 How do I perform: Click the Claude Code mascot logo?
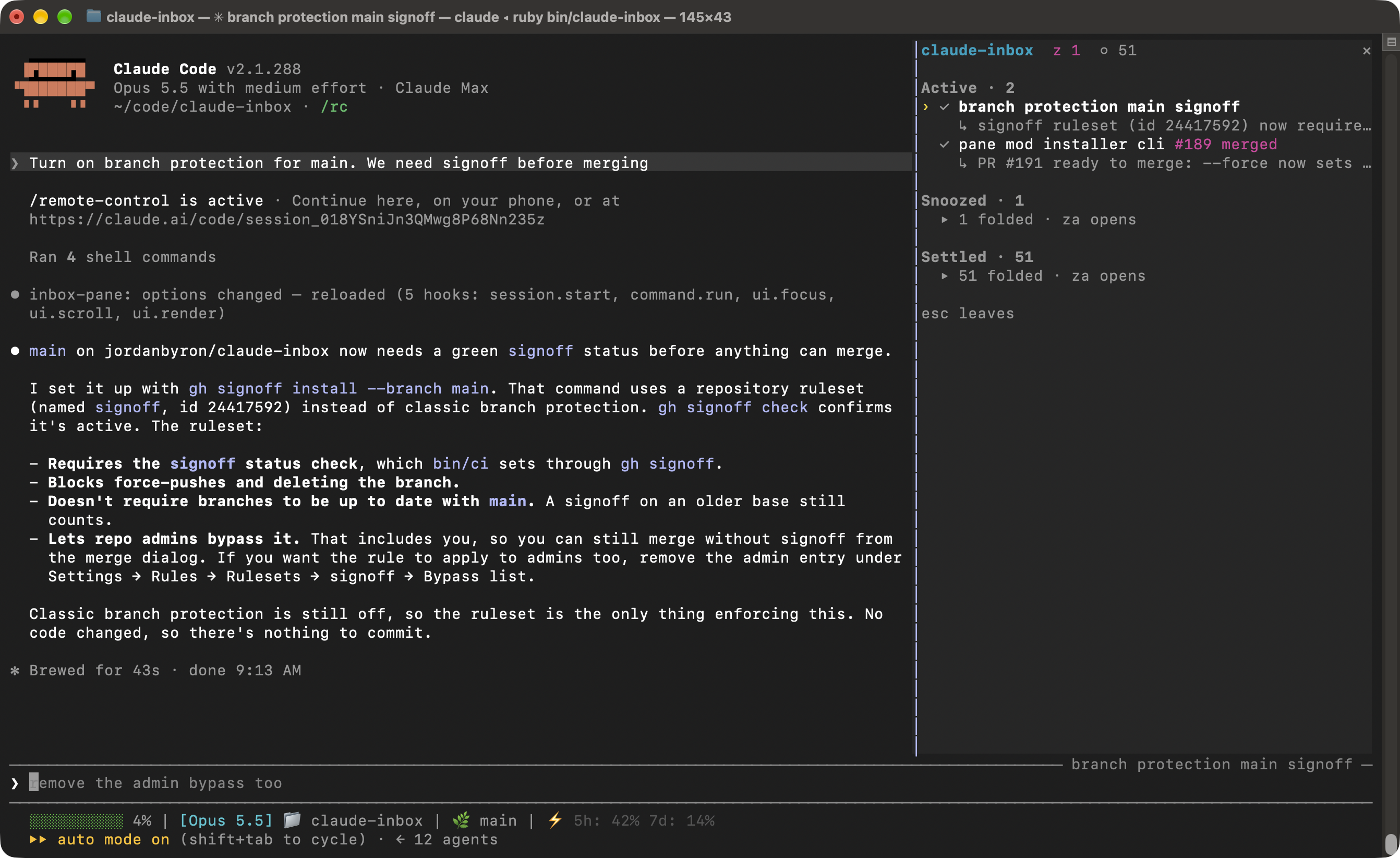pos(55,84)
